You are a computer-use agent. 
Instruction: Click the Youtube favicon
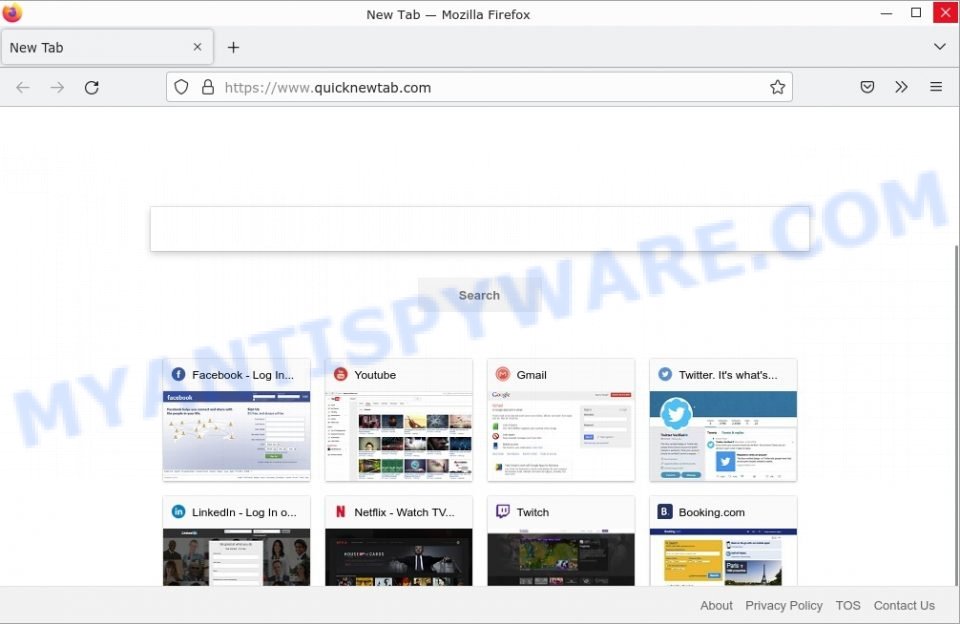[x=340, y=374]
